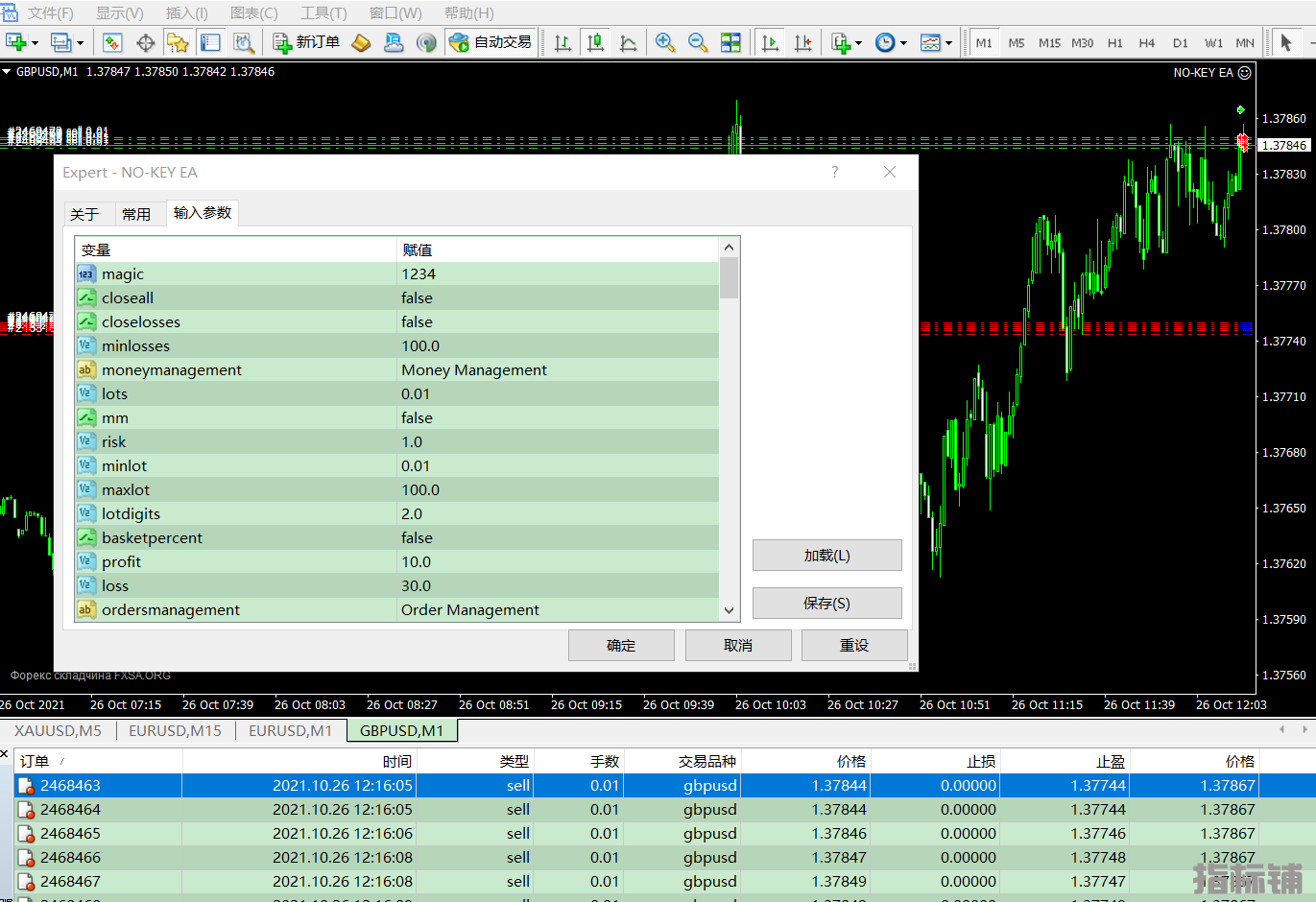Open the chart Templates icon
The width and height of the screenshot is (1316, 902).
[x=930, y=42]
